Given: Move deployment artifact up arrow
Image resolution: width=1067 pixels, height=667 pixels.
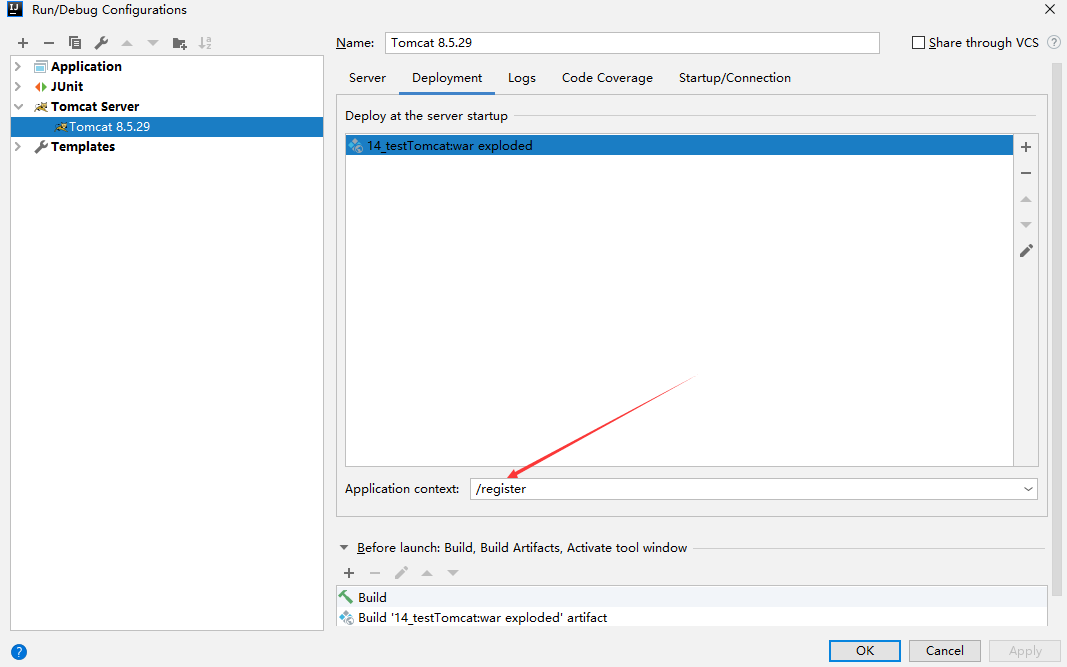Looking at the screenshot, I should tap(1026, 199).
